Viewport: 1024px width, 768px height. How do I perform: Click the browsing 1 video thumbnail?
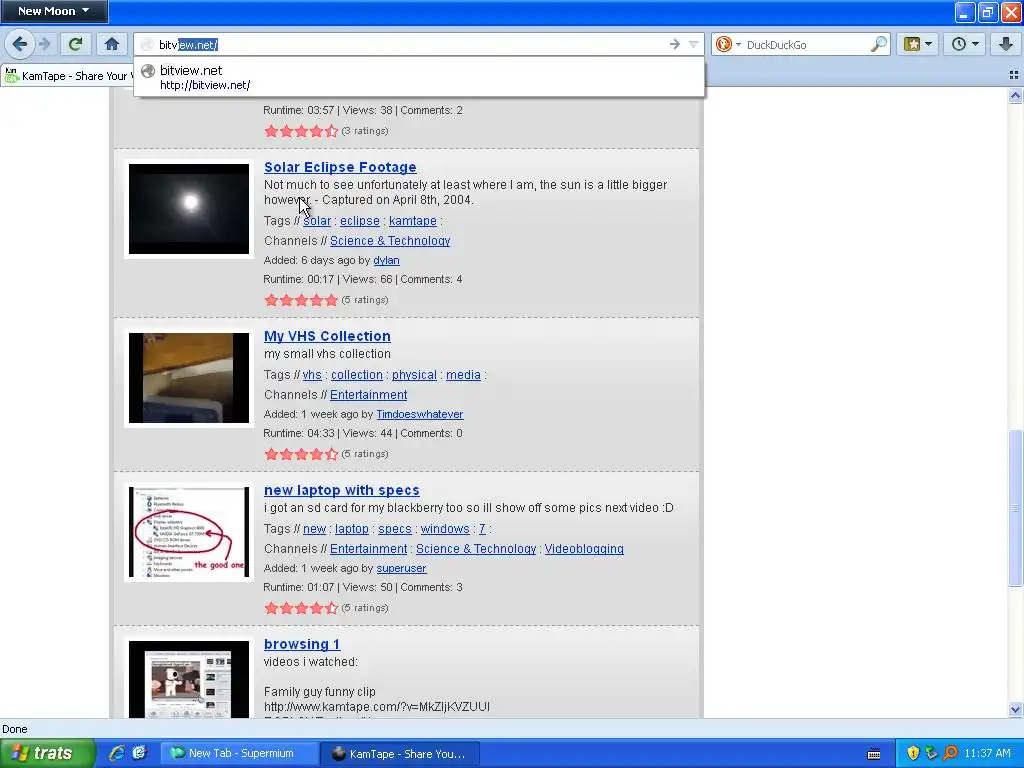(189, 679)
